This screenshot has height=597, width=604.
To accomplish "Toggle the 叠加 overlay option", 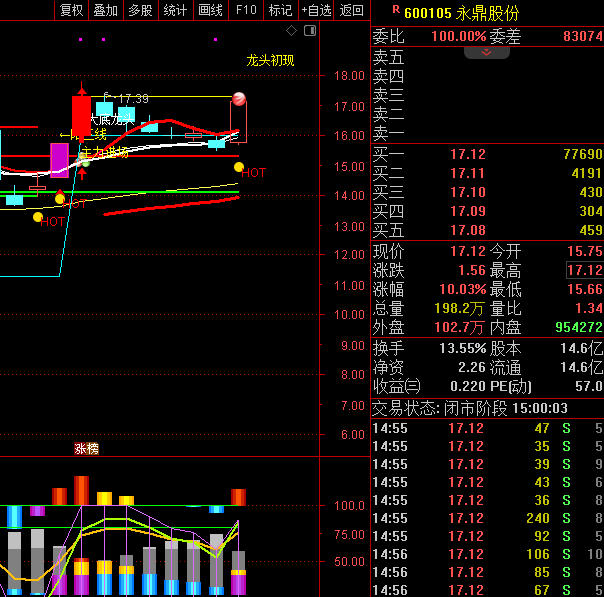I will pos(105,10).
